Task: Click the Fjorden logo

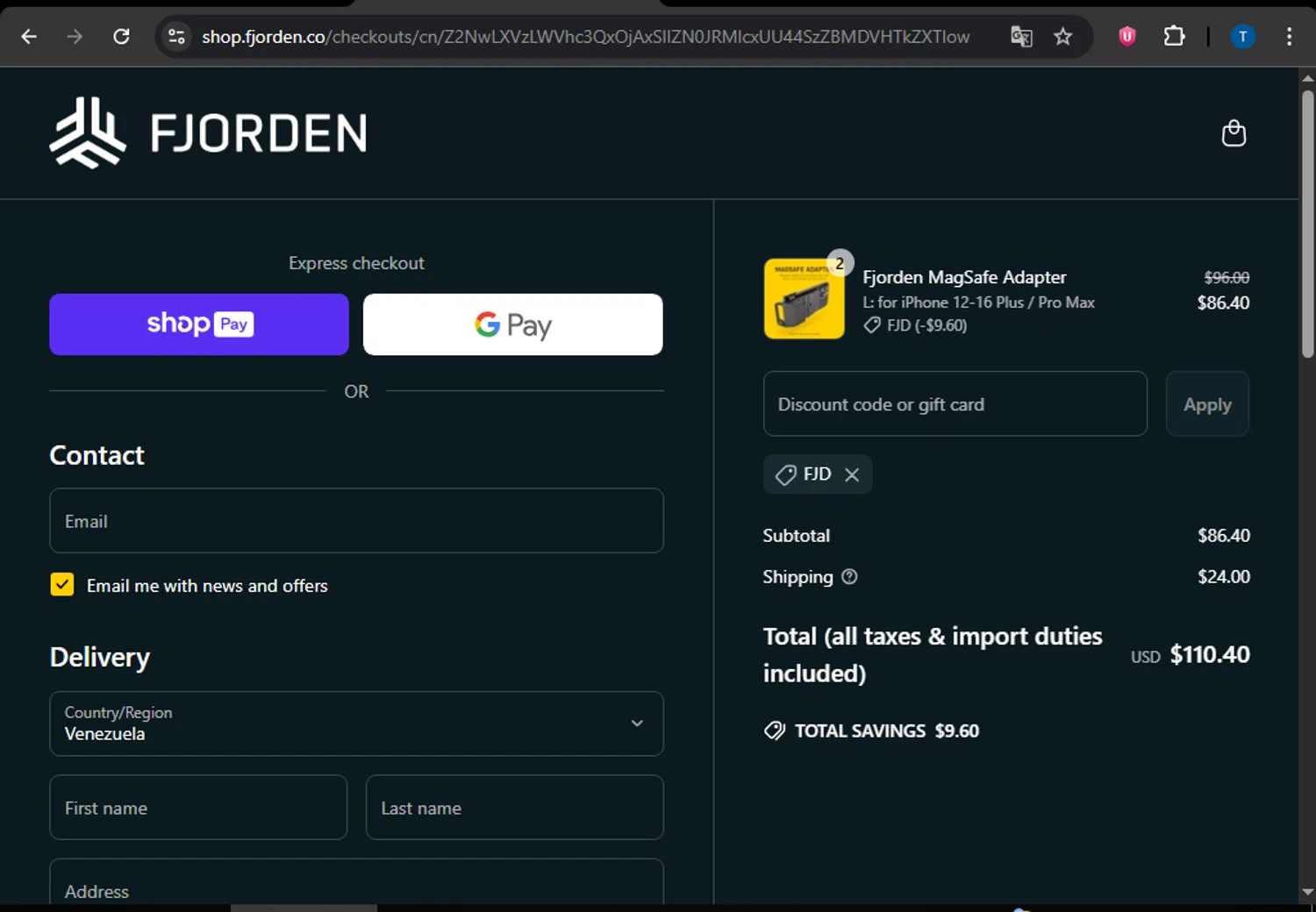Action: click(208, 132)
